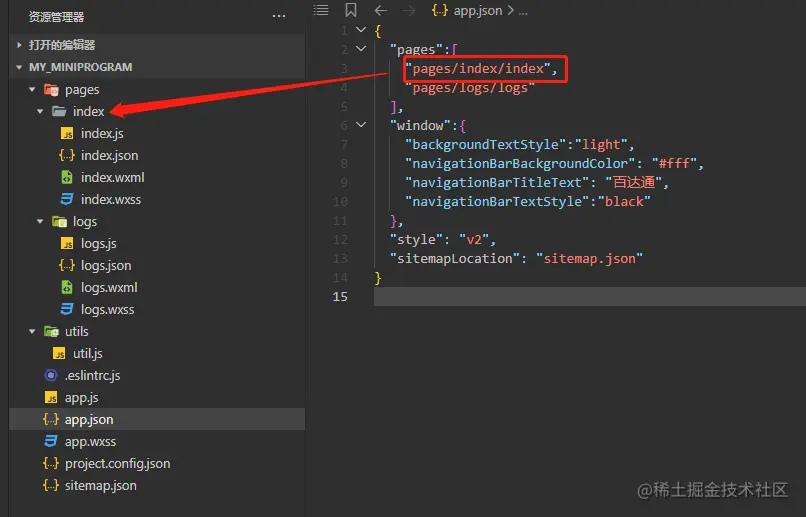The height and width of the screenshot is (517, 806).
Task: Open logs.js in the explorer
Action: pos(99,244)
